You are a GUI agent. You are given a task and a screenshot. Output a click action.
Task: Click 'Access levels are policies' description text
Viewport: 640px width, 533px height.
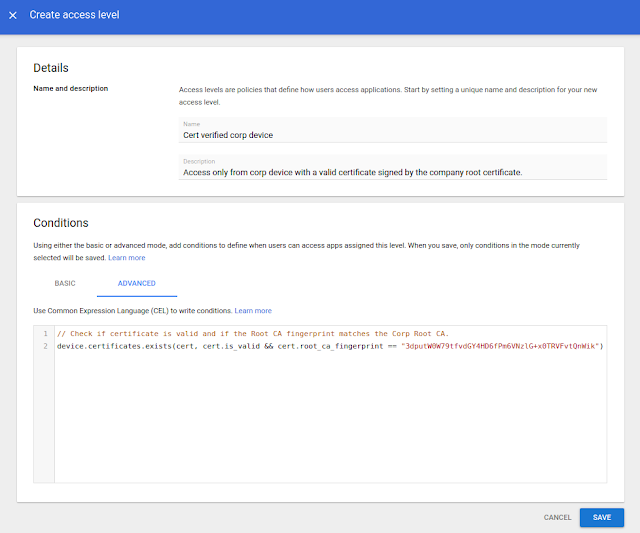point(388,96)
